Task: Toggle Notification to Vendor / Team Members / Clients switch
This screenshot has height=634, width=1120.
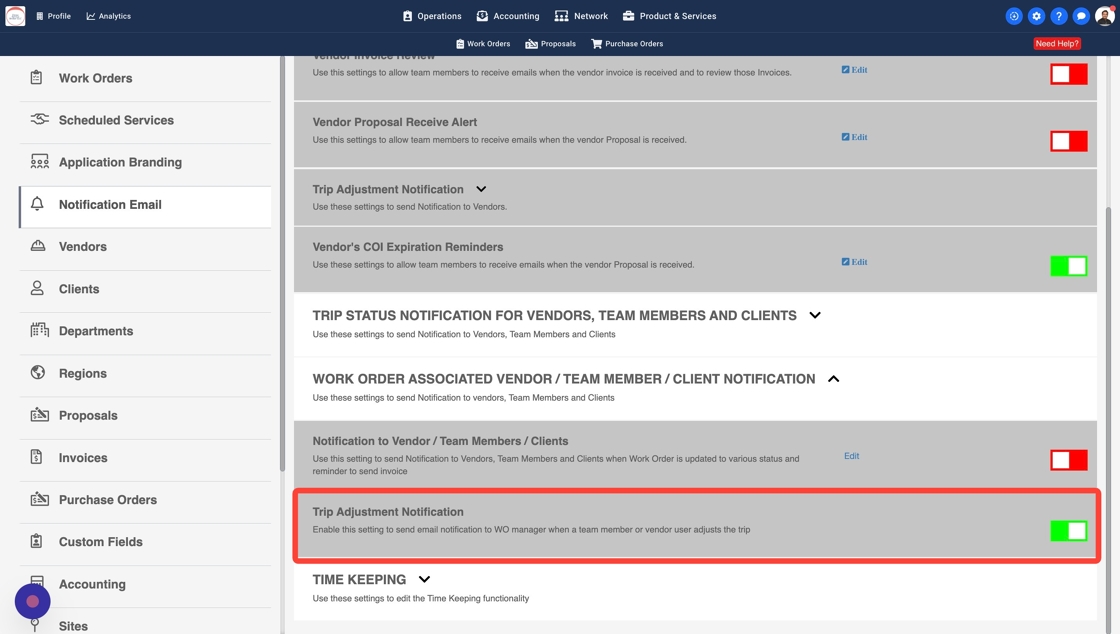Action: (1069, 460)
